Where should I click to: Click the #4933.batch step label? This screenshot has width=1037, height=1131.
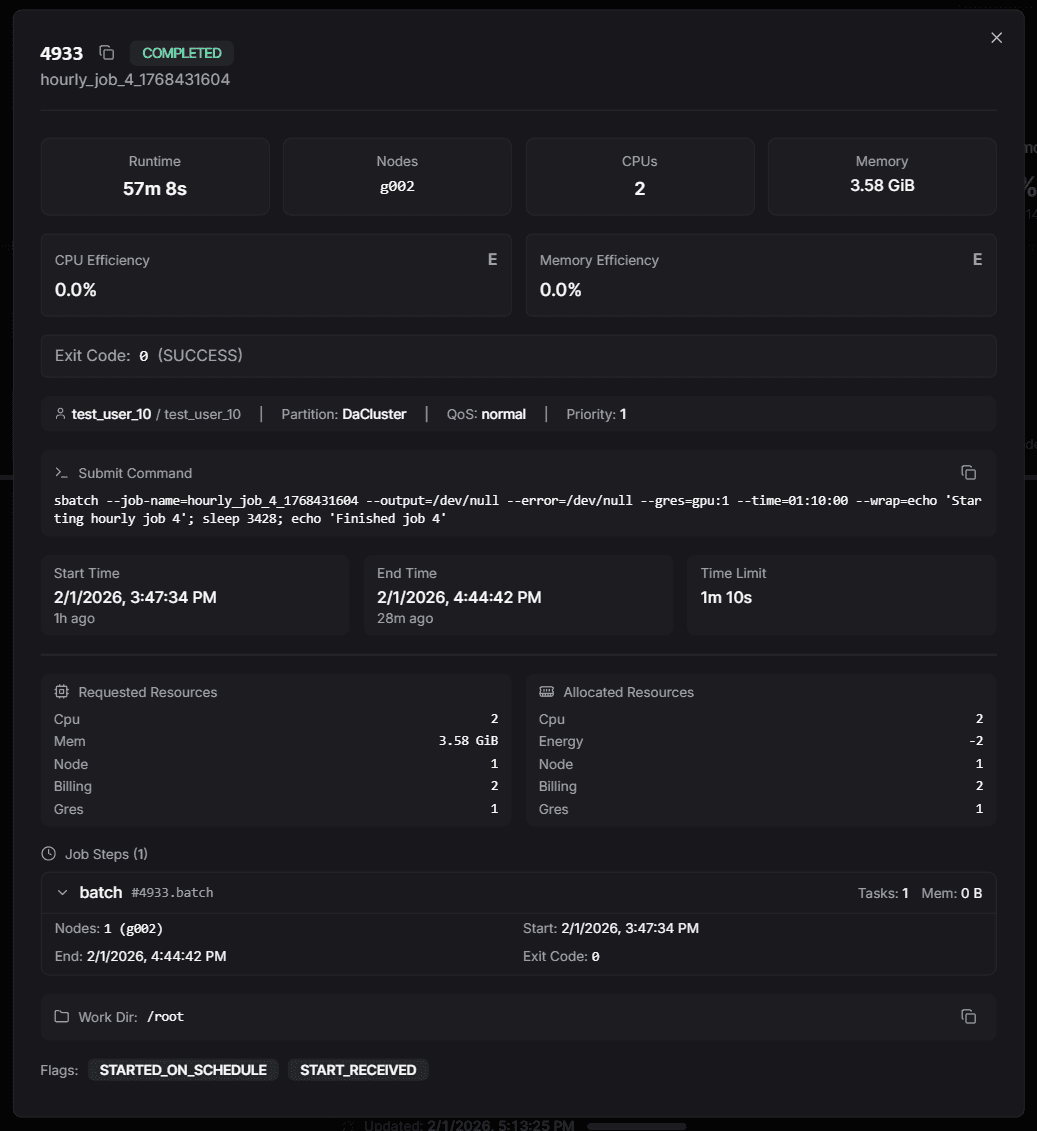[x=170, y=893]
